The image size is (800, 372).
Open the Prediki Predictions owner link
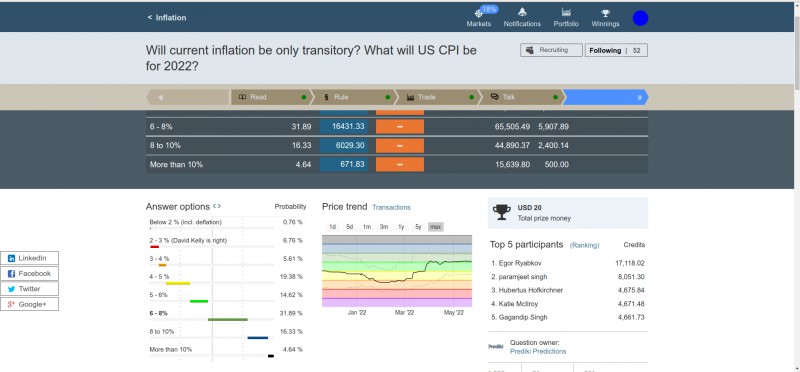click(x=538, y=351)
